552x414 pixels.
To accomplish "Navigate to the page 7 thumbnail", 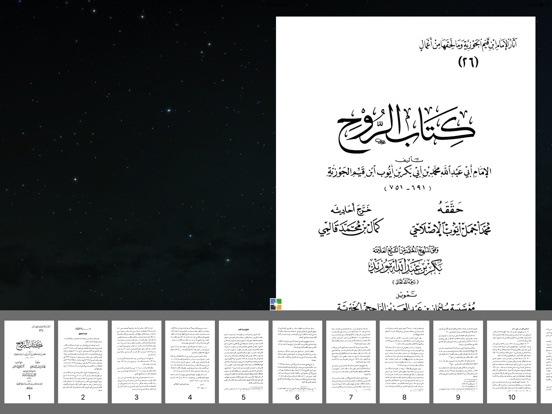I will click(x=351, y=362).
